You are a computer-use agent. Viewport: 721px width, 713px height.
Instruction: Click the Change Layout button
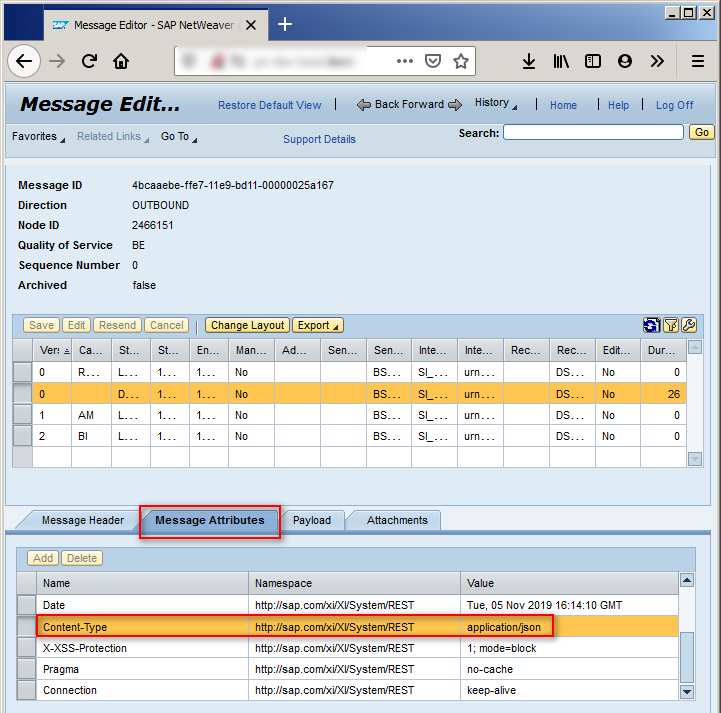pyautogui.click(x=247, y=325)
